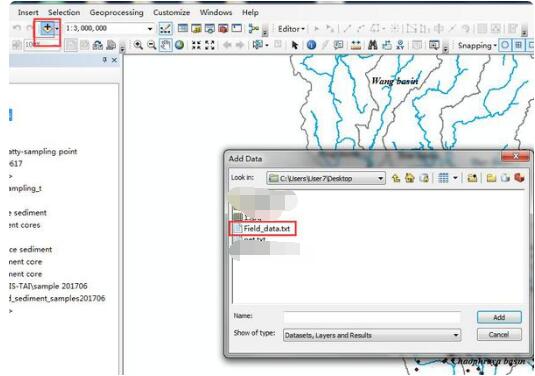Select the Zoom In magnifier tool
The height and width of the screenshot is (376, 535).
[138, 45]
